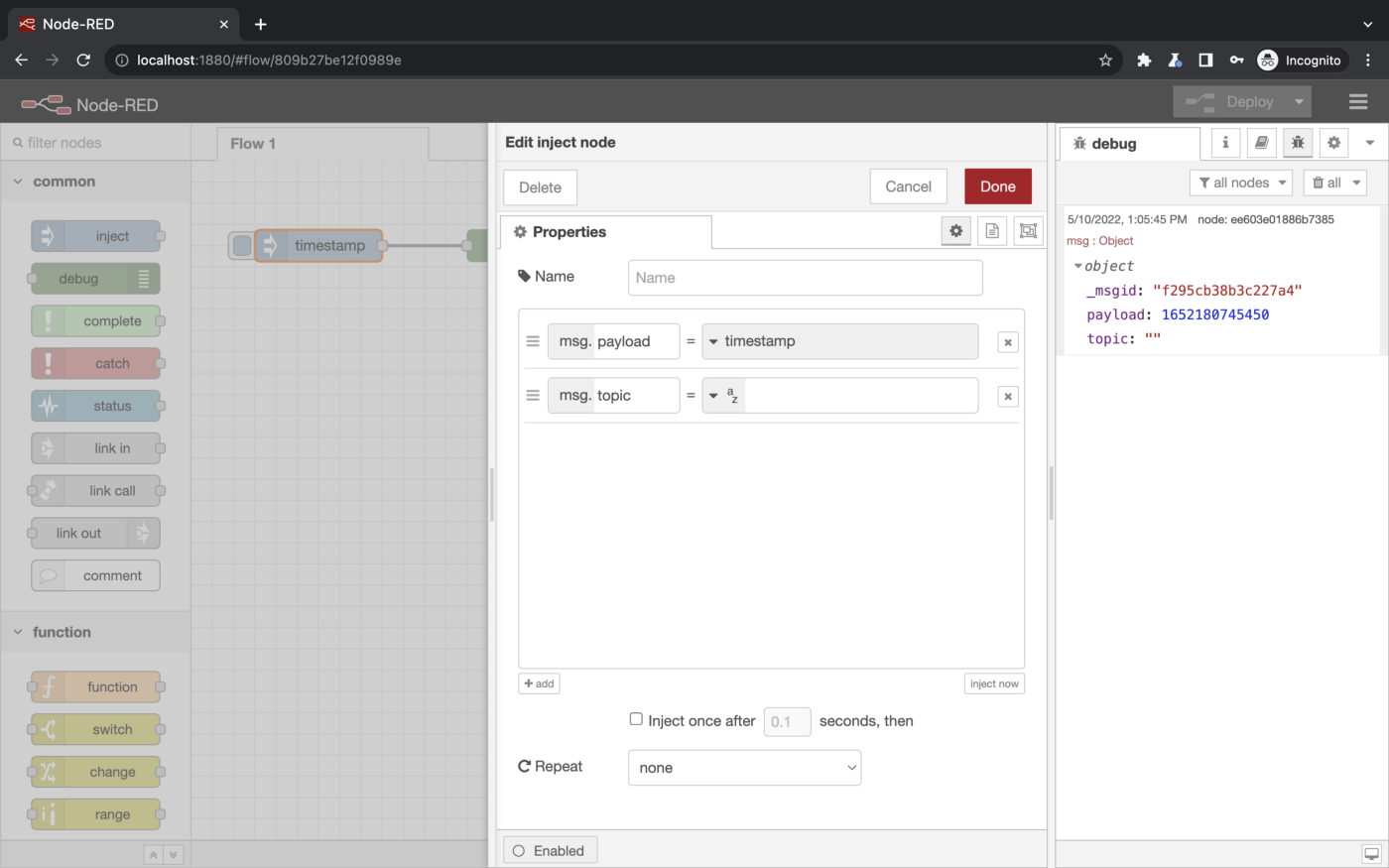Delete the msg.payload property row
This screenshot has height=868, width=1389.
click(x=1007, y=342)
